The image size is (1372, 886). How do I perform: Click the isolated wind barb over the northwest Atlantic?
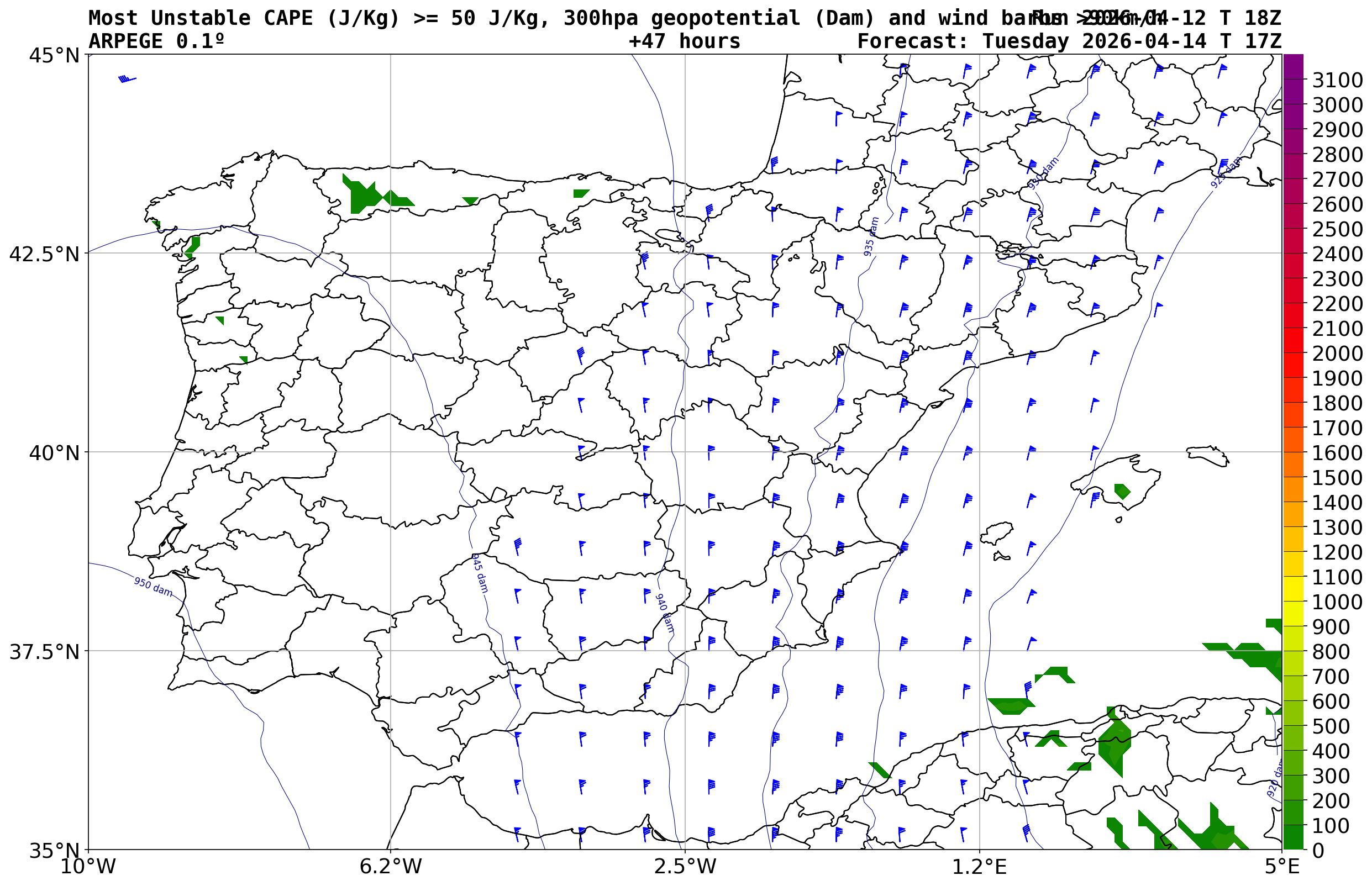click(126, 79)
